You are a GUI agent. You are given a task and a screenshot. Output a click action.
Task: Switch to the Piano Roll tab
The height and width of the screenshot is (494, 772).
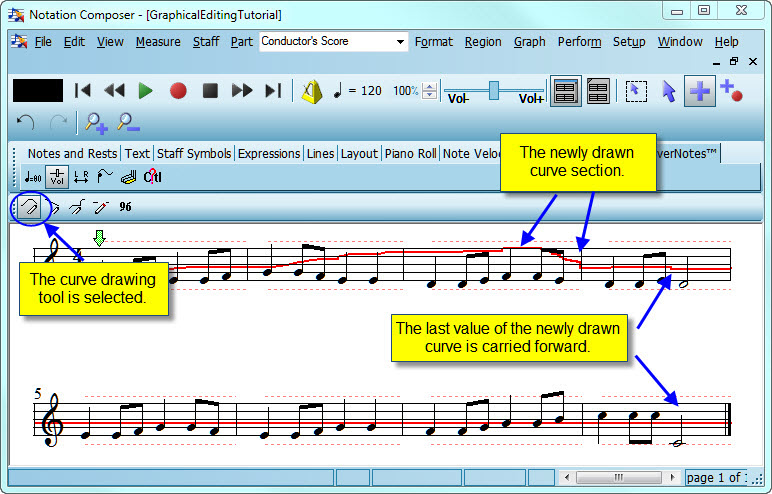410,153
